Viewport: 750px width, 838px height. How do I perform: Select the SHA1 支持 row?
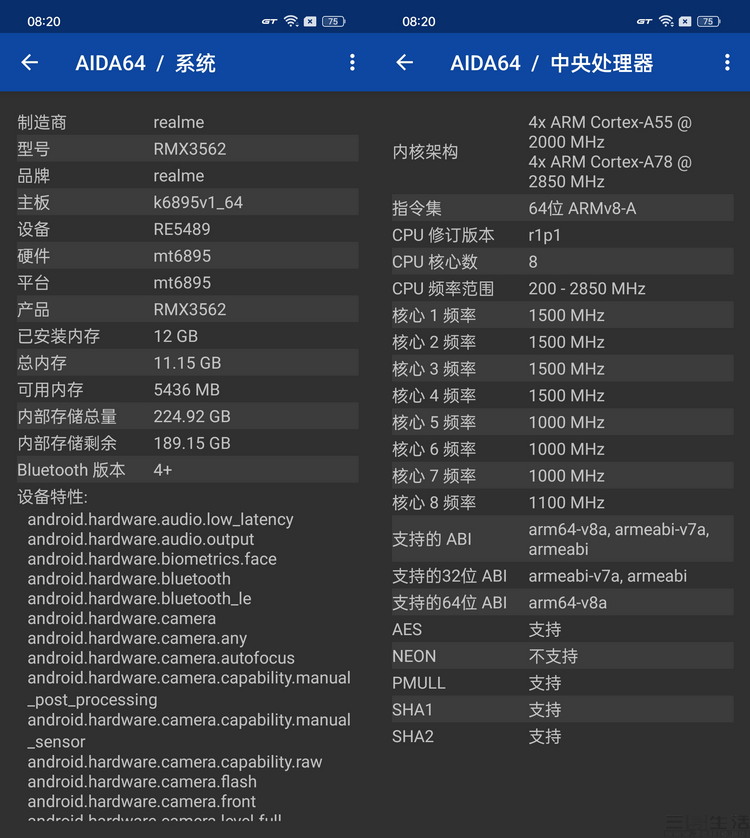click(x=562, y=709)
